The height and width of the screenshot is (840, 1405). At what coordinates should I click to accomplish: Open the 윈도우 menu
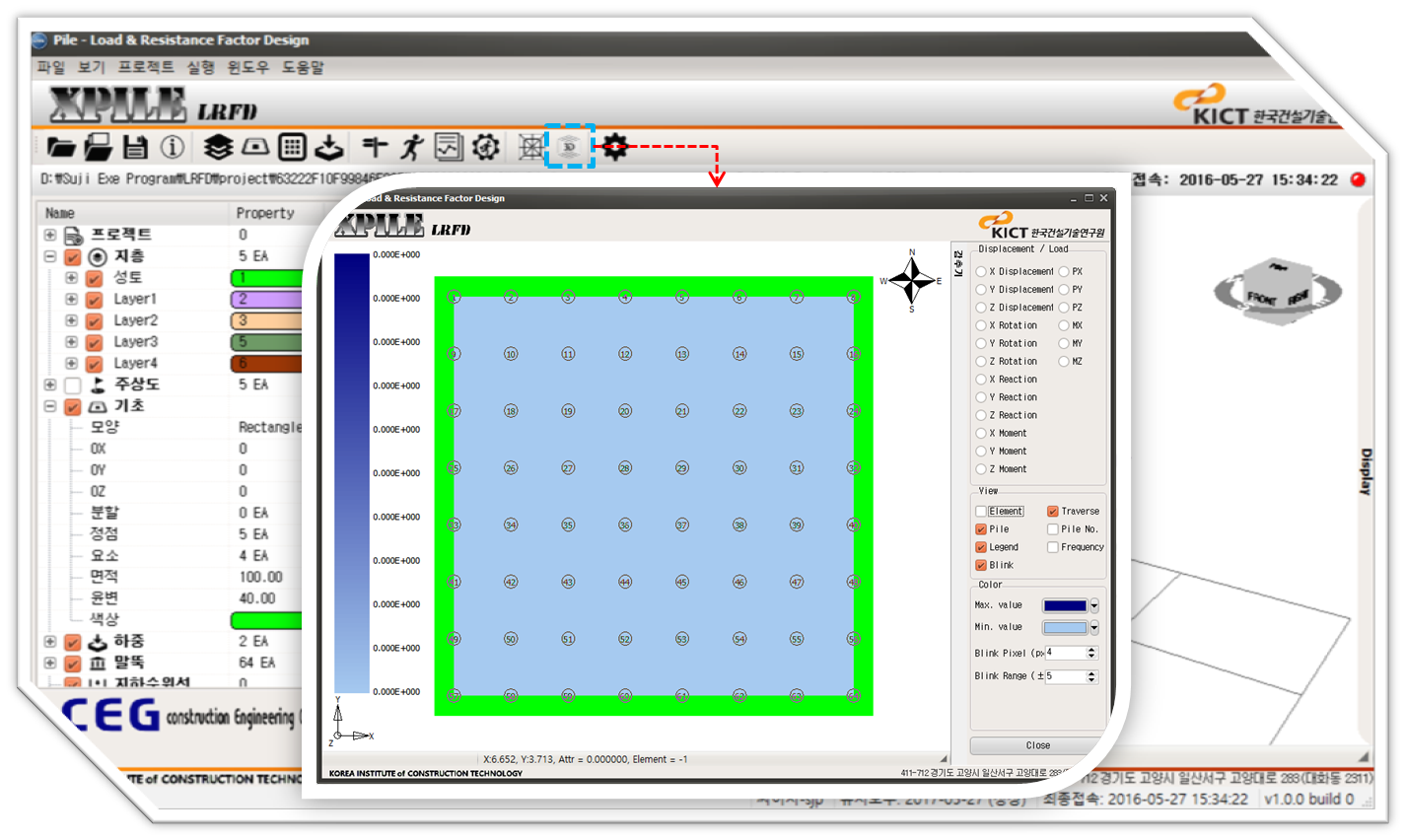click(247, 67)
